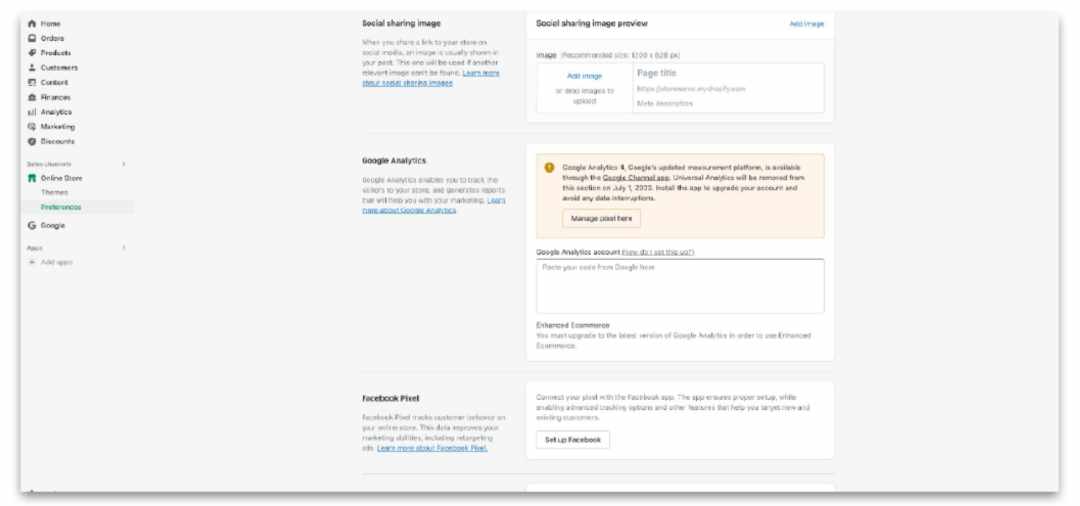
Task: Open How do I set this up link
Action: (x=658, y=253)
